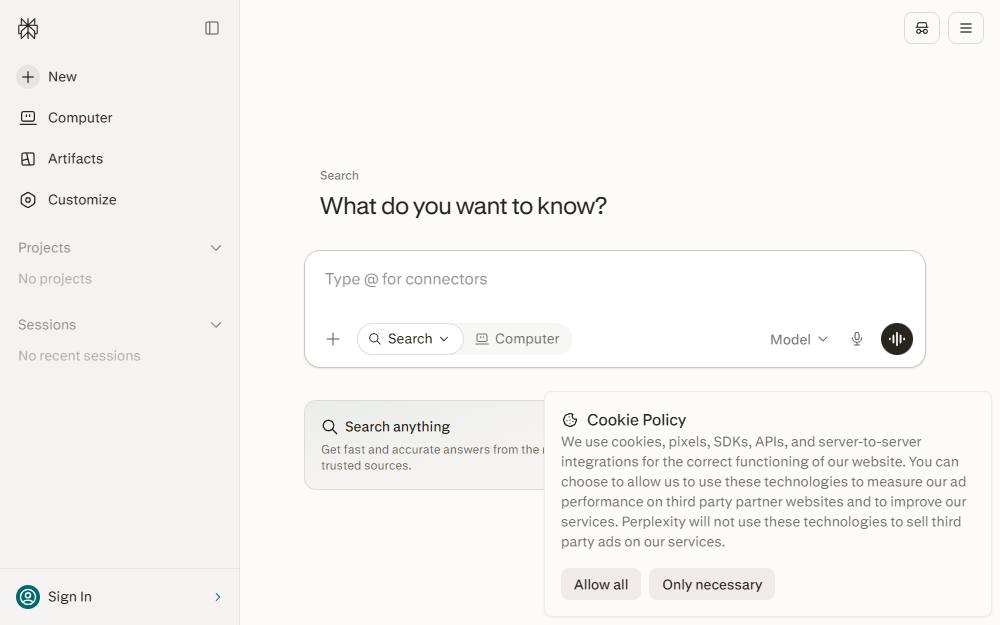Open the Search mode dropdown
This screenshot has height=625, width=1000.
[x=410, y=339]
